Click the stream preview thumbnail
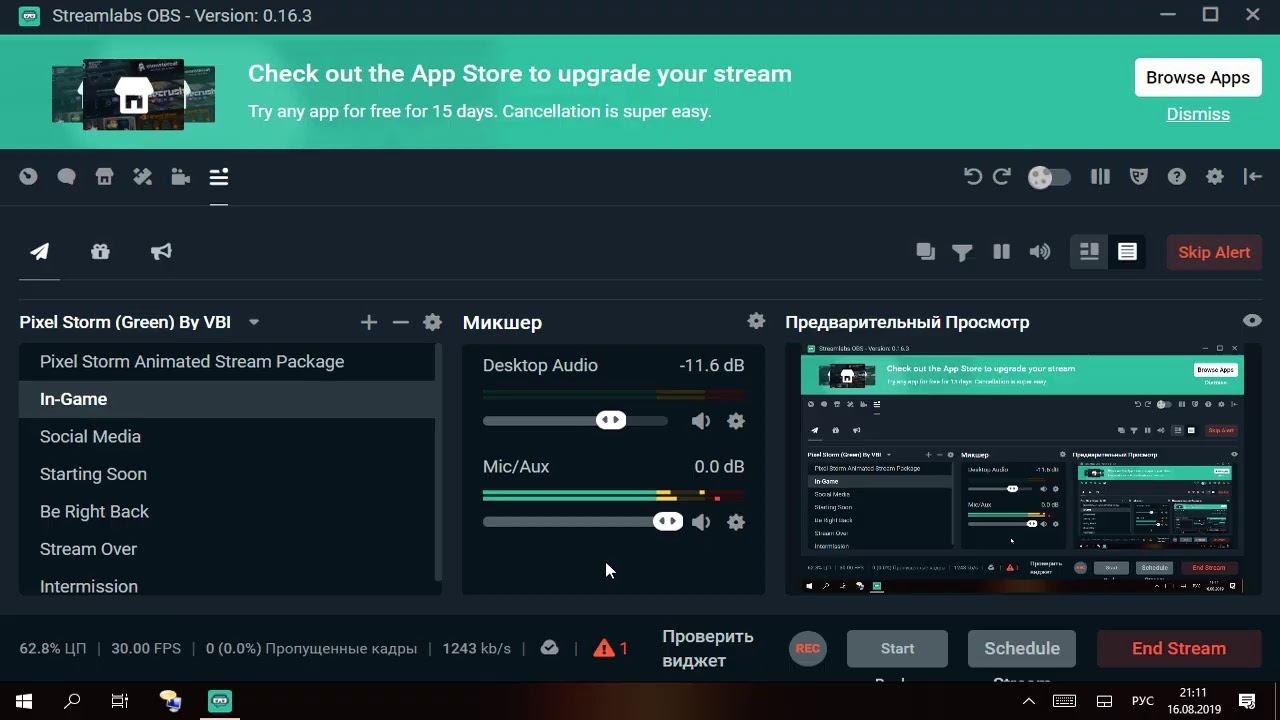Screen dimensions: 1280x720 1023,469
